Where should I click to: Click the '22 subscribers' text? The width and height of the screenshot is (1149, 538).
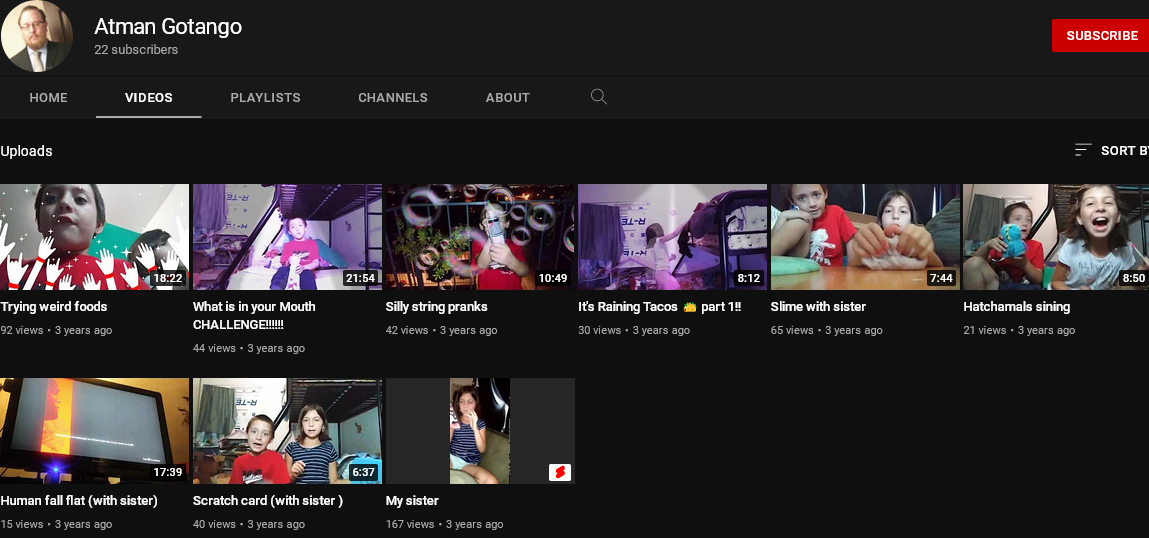pyautogui.click(x=136, y=50)
